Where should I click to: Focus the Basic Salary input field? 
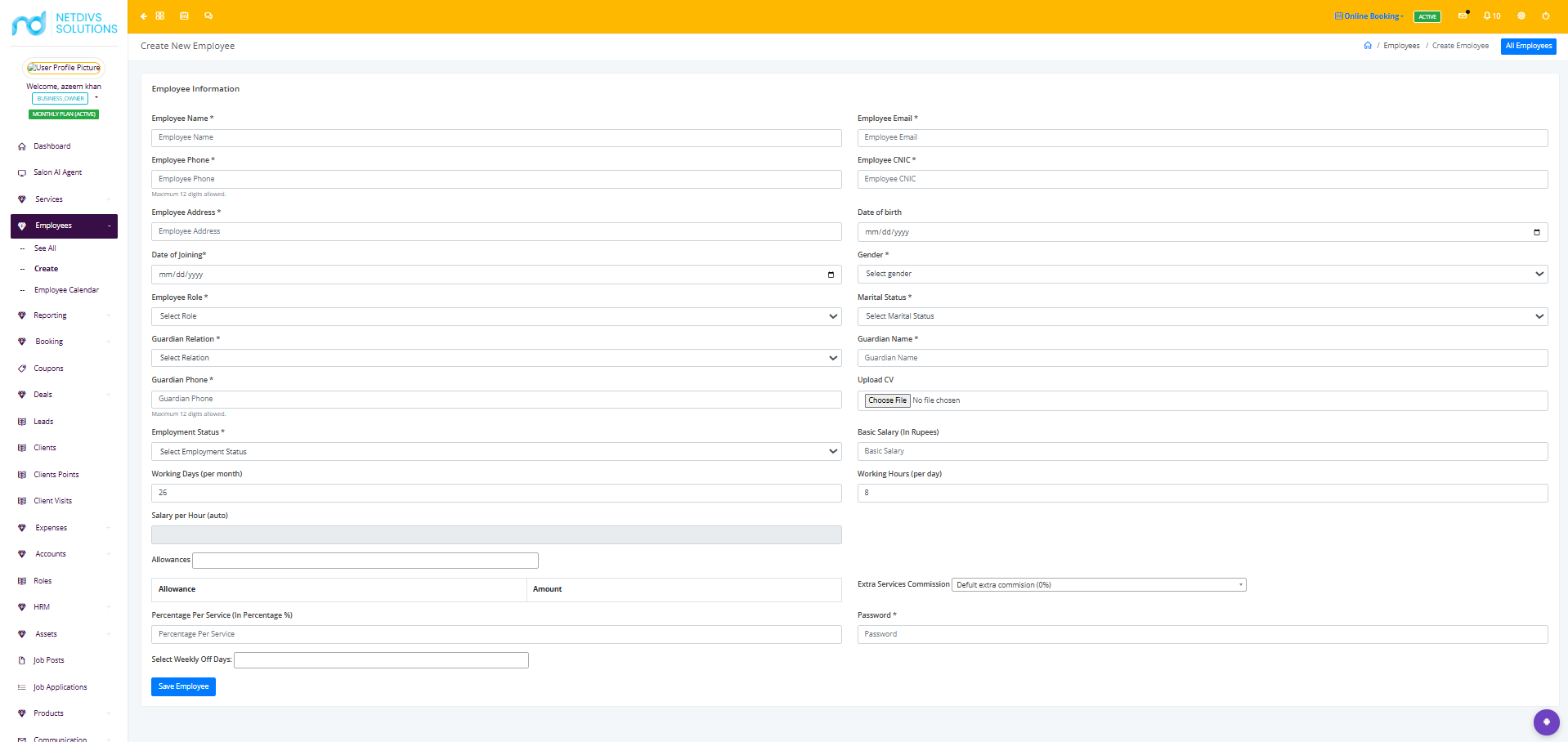tap(1203, 451)
